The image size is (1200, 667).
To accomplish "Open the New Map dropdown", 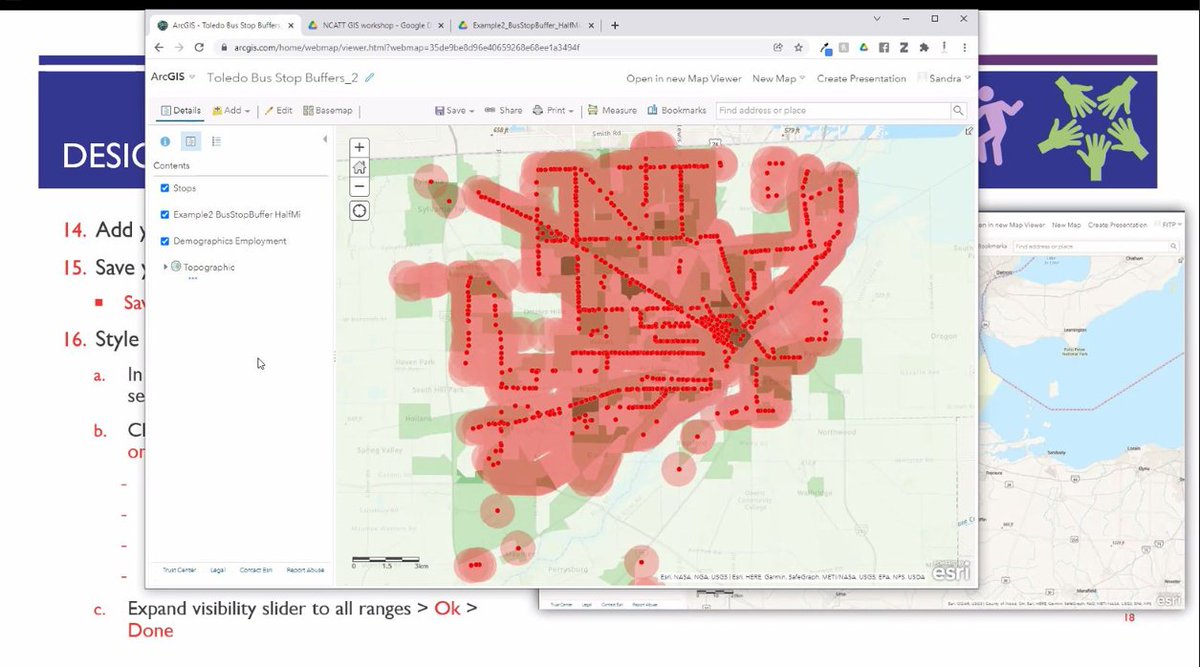I will click(778, 79).
